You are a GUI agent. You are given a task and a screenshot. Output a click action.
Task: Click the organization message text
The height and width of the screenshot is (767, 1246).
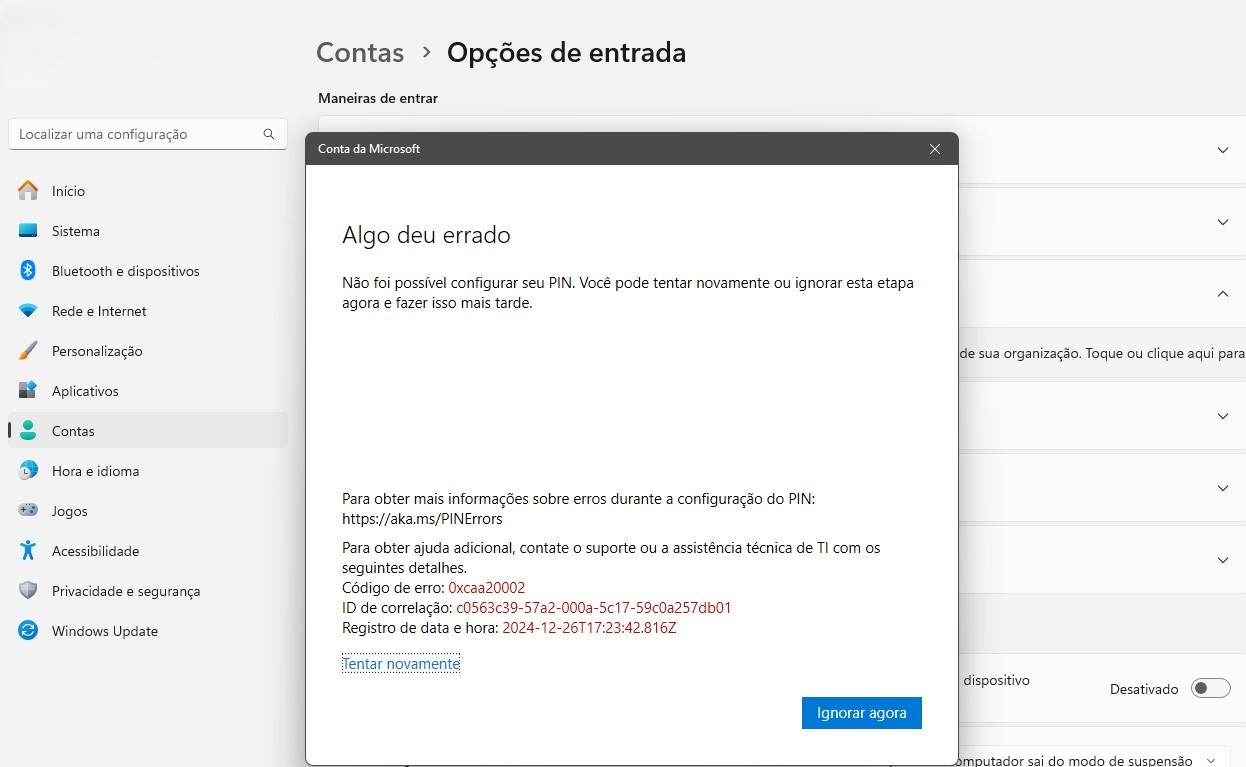tap(1102, 353)
